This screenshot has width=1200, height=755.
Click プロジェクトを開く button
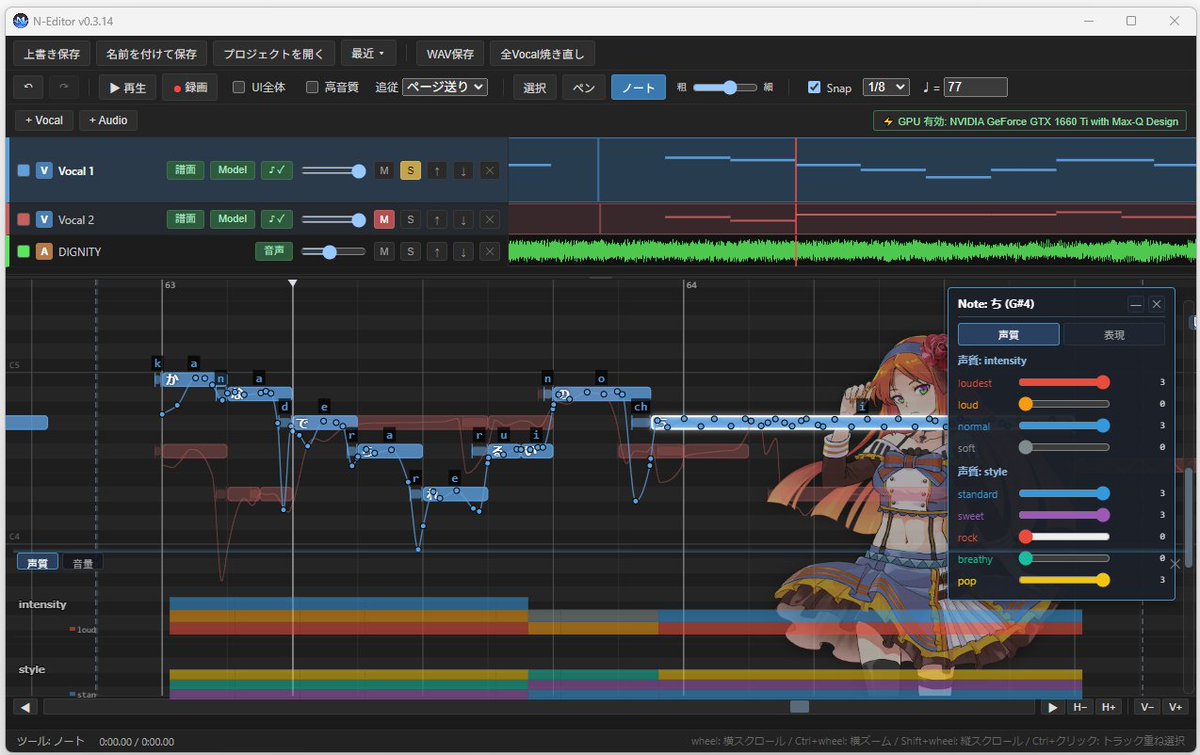273,53
